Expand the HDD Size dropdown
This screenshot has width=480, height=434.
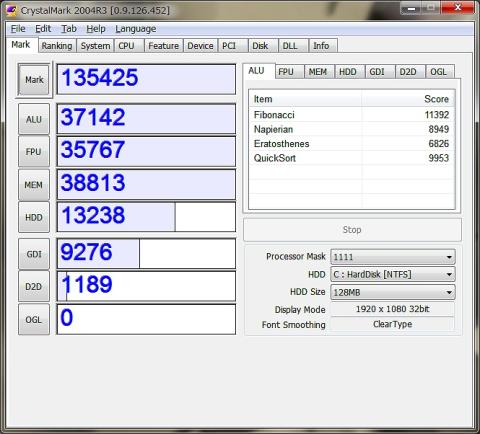(393, 292)
